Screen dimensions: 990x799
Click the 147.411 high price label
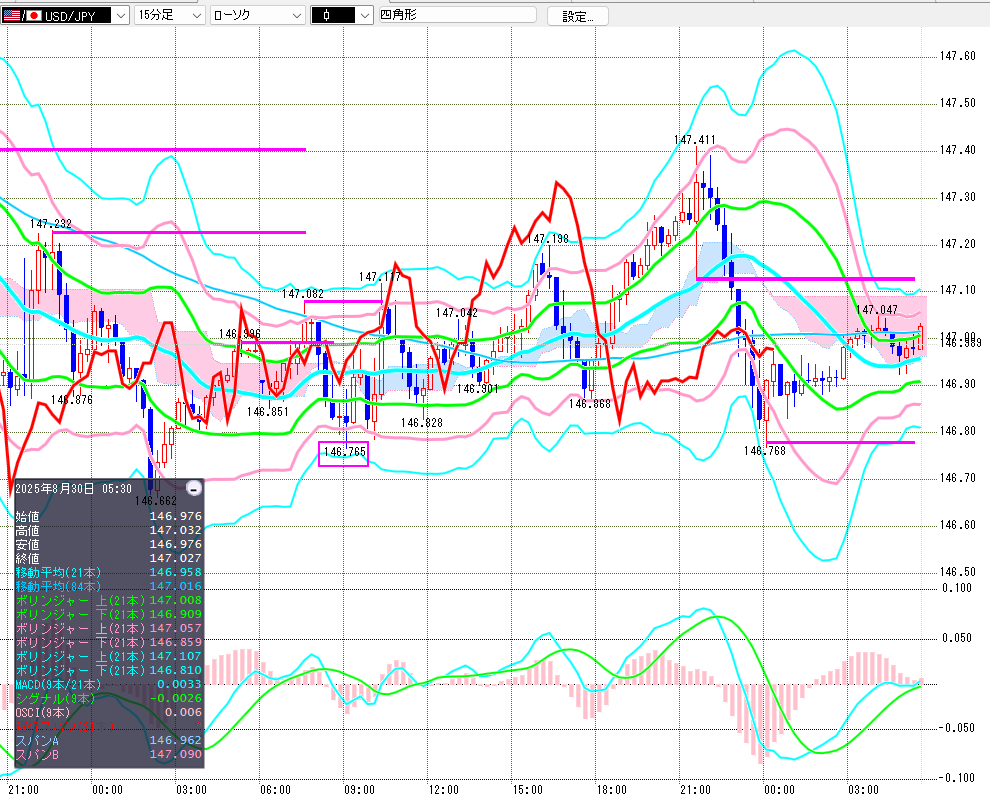point(695,140)
